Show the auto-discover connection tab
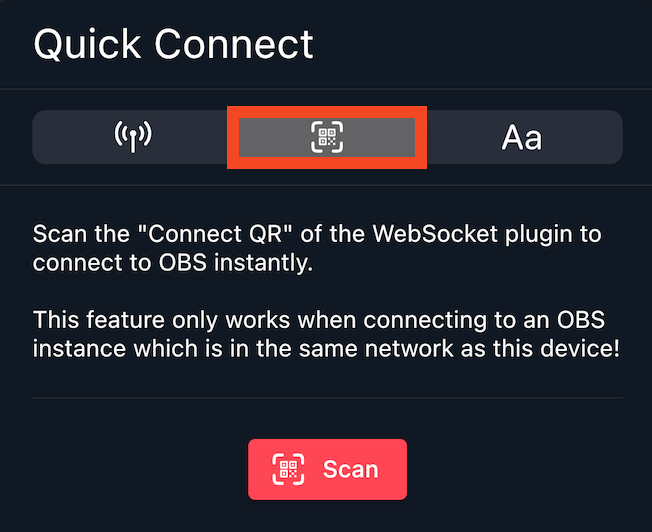Image resolution: width=652 pixels, height=532 pixels. pyautogui.click(x=132, y=137)
